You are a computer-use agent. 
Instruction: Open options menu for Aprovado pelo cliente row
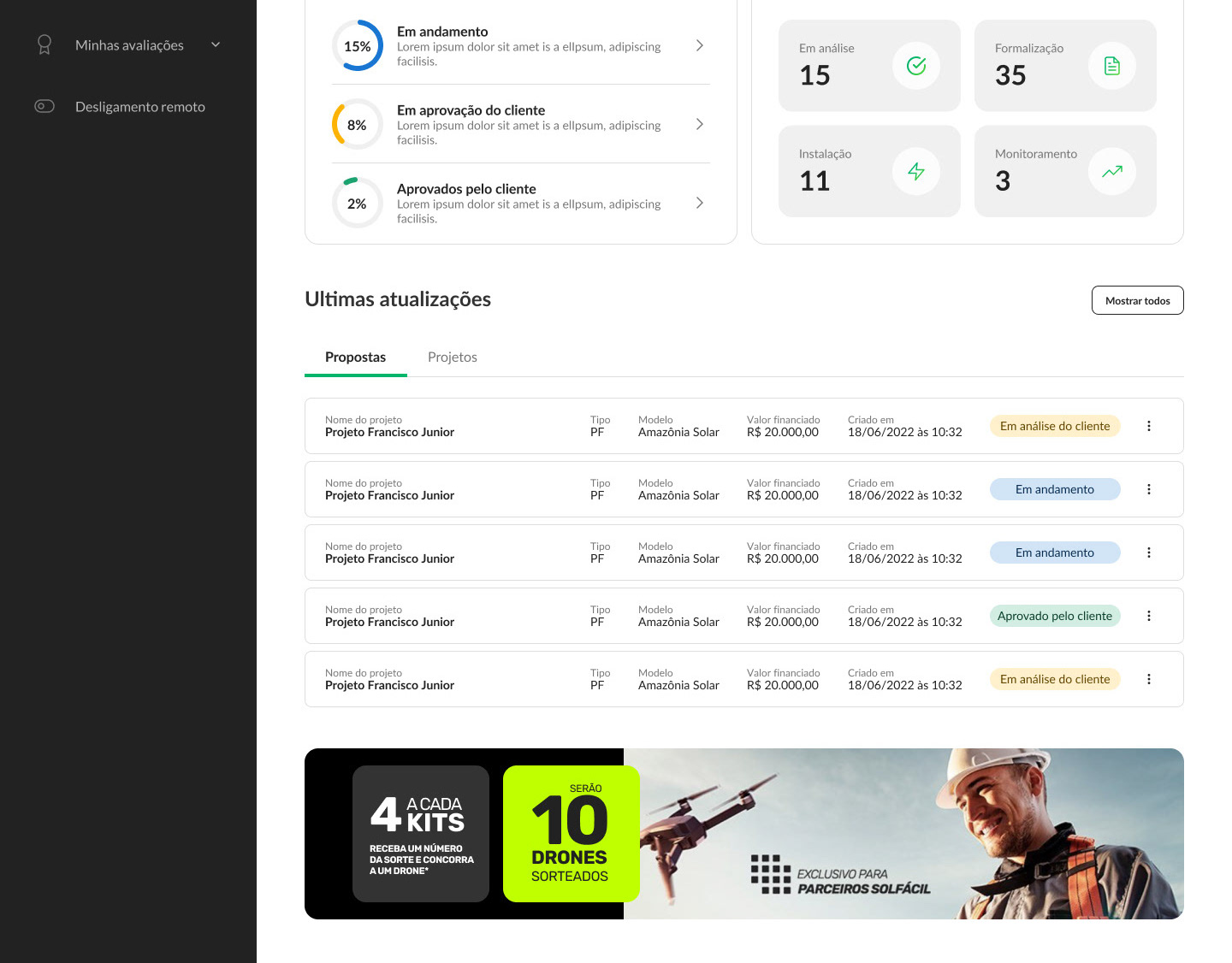tap(1149, 616)
